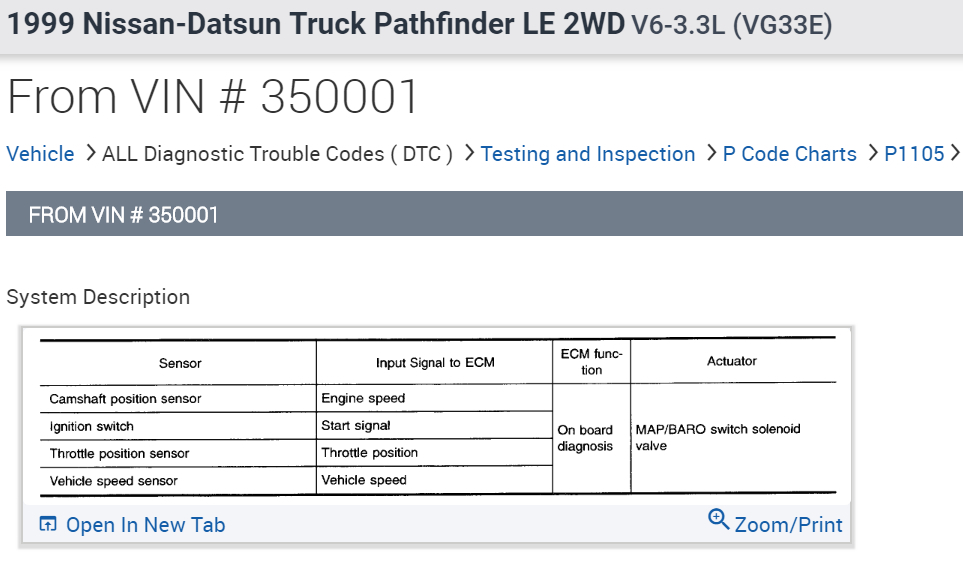Viewport: 963px width, 581px height.
Task: Select ALL Diagnostic Trouble Codes breadcrumb
Action: tap(278, 154)
